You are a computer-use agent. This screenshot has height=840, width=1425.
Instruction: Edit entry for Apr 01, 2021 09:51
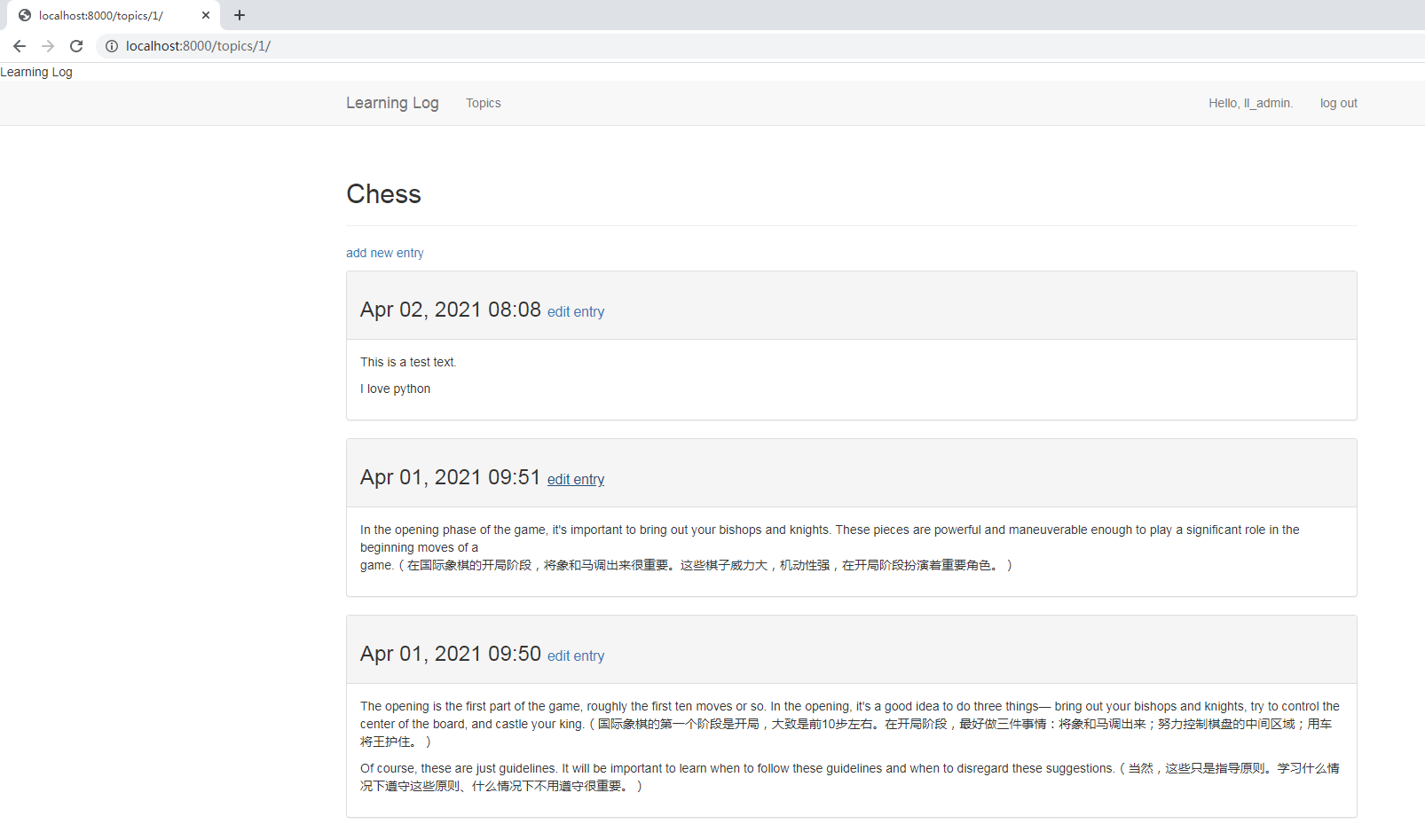tap(576, 479)
